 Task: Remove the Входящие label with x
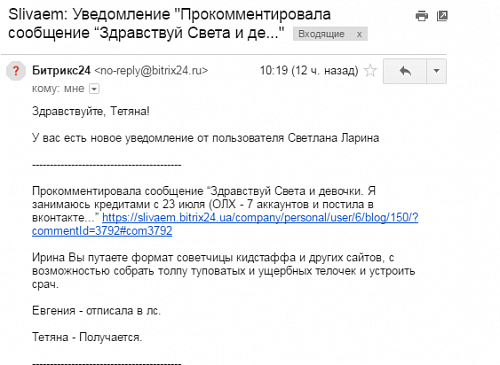359,34
